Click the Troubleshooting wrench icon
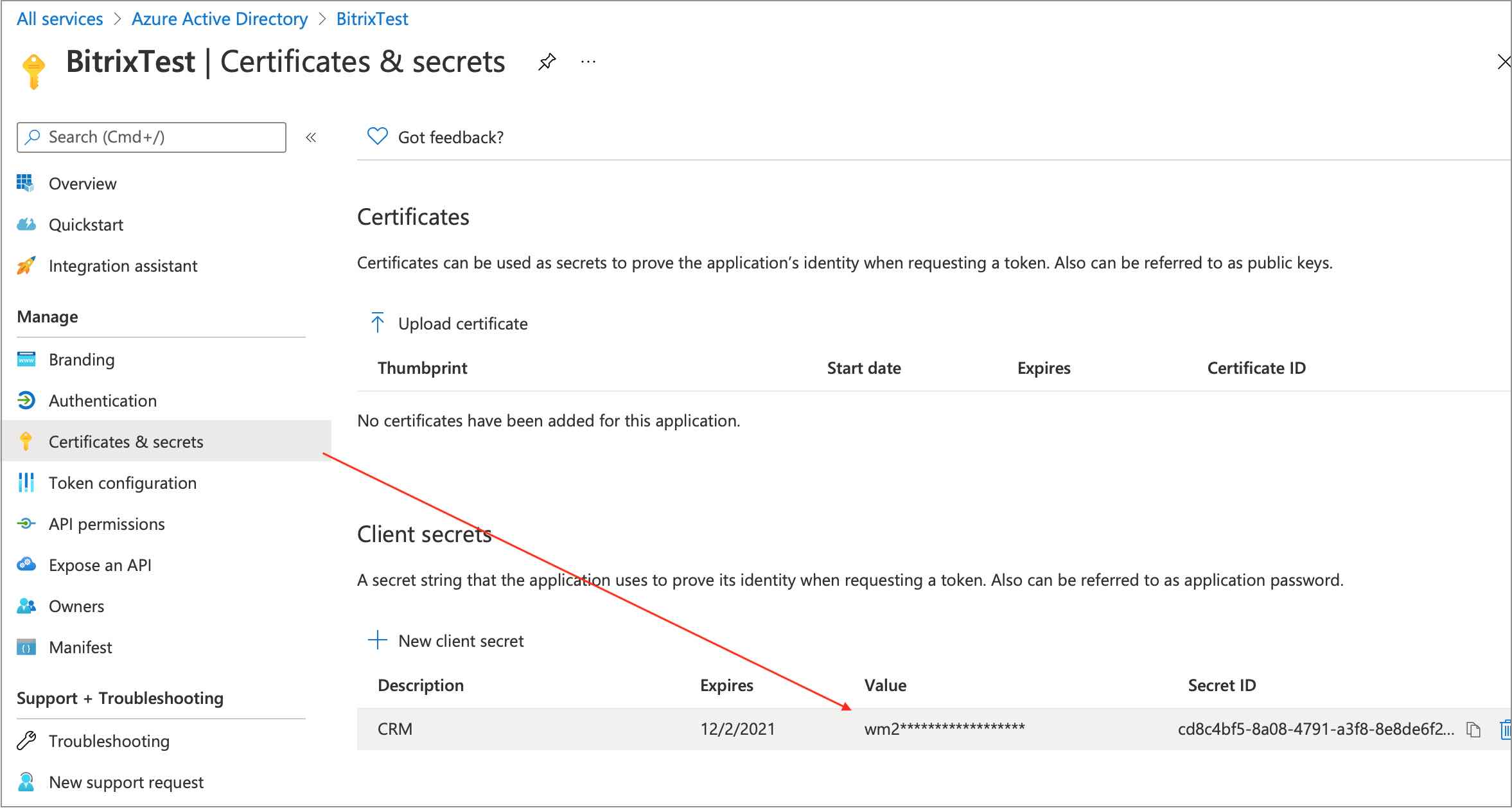Screen dimensions: 1512x808 (x=26, y=741)
